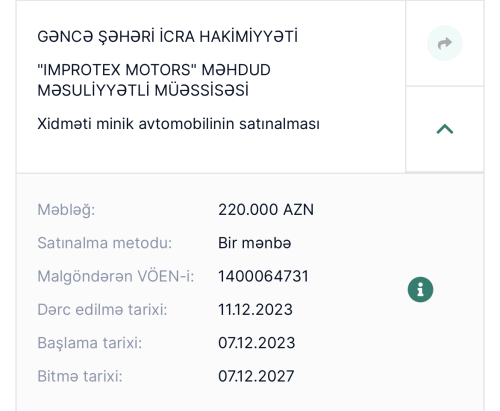Select the start date 07.12.2023

[x=257, y=343]
